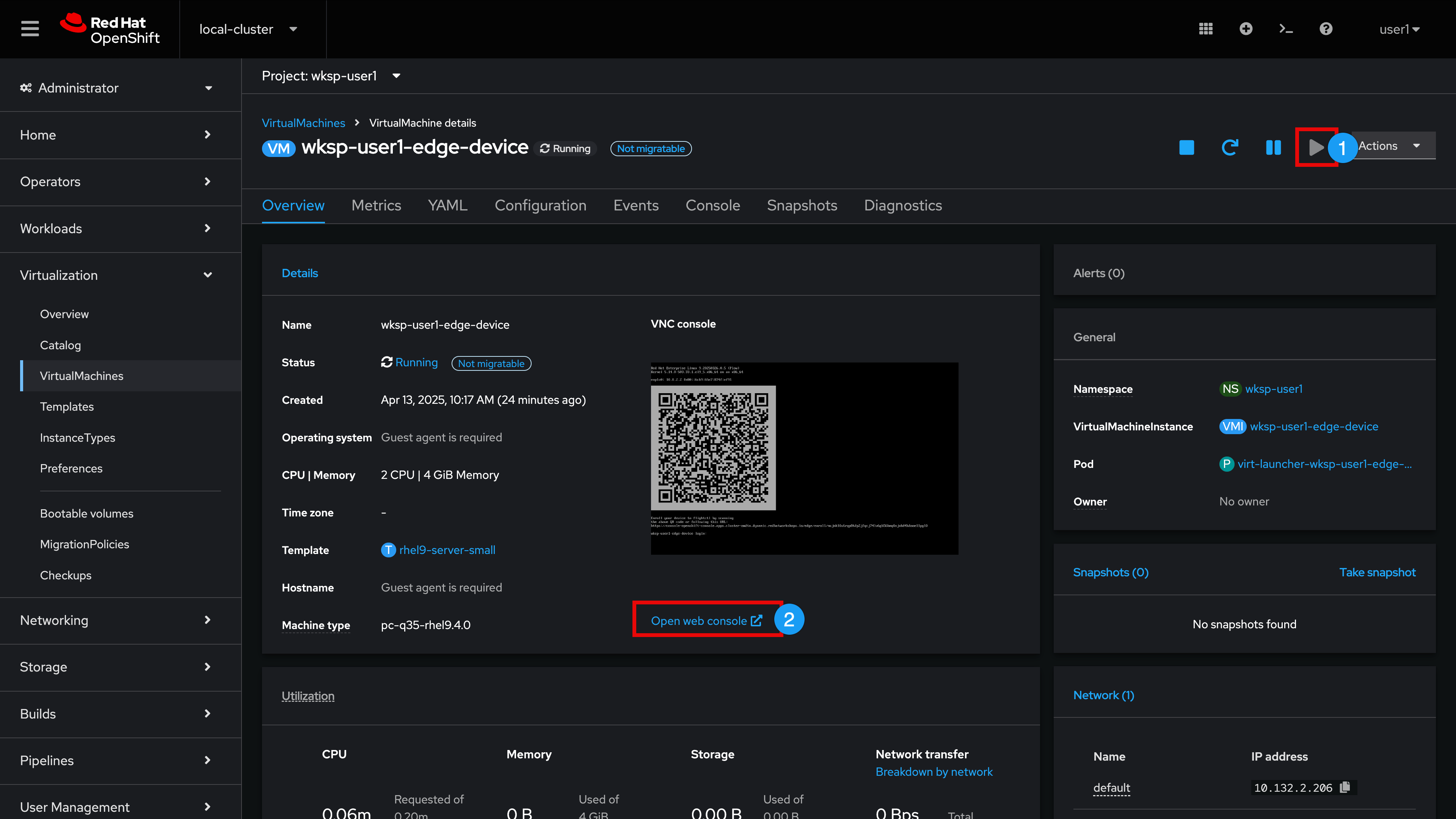1456x819 pixels.
Task: Pause the virtual machine
Action: 1273,147
